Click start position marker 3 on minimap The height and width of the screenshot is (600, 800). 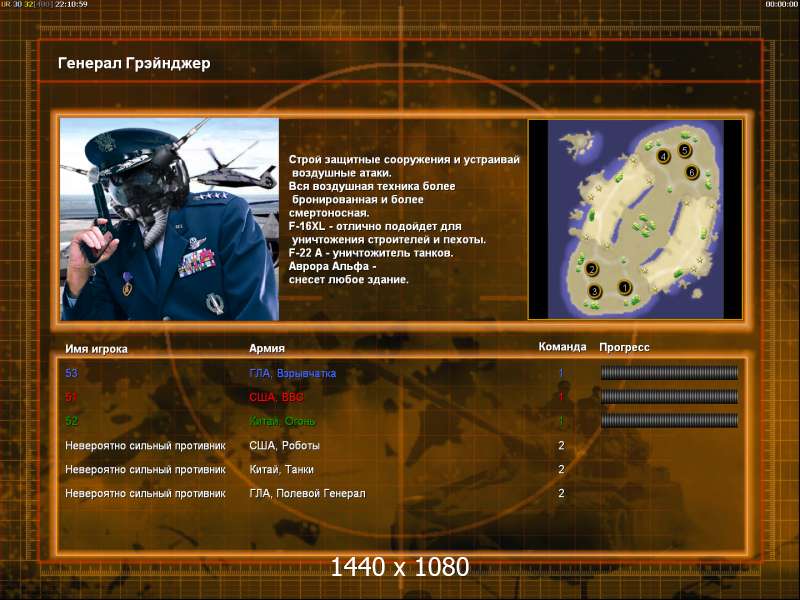(x=594, y=291)
